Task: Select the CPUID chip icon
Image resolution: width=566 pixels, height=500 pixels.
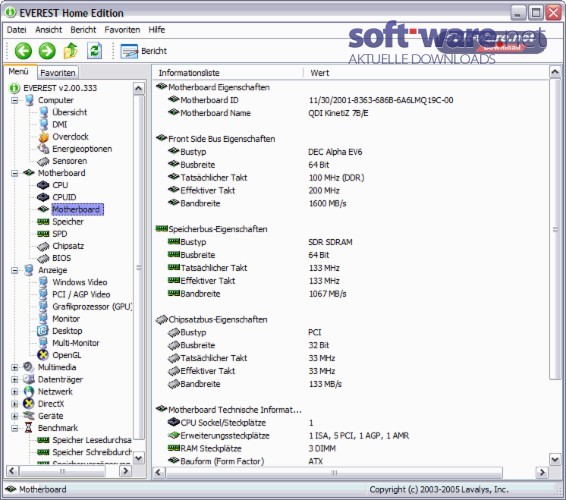Action: 43,197
